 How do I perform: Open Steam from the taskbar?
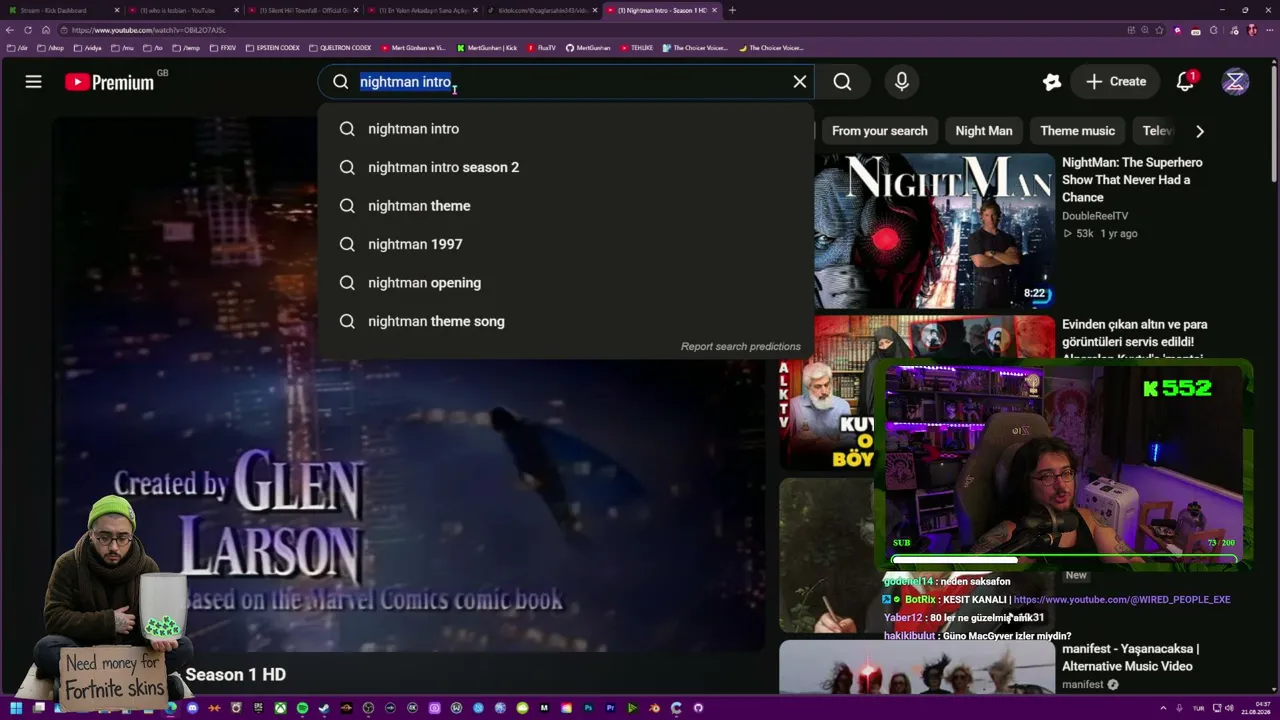pyautogui.click(x=325, y=708)
